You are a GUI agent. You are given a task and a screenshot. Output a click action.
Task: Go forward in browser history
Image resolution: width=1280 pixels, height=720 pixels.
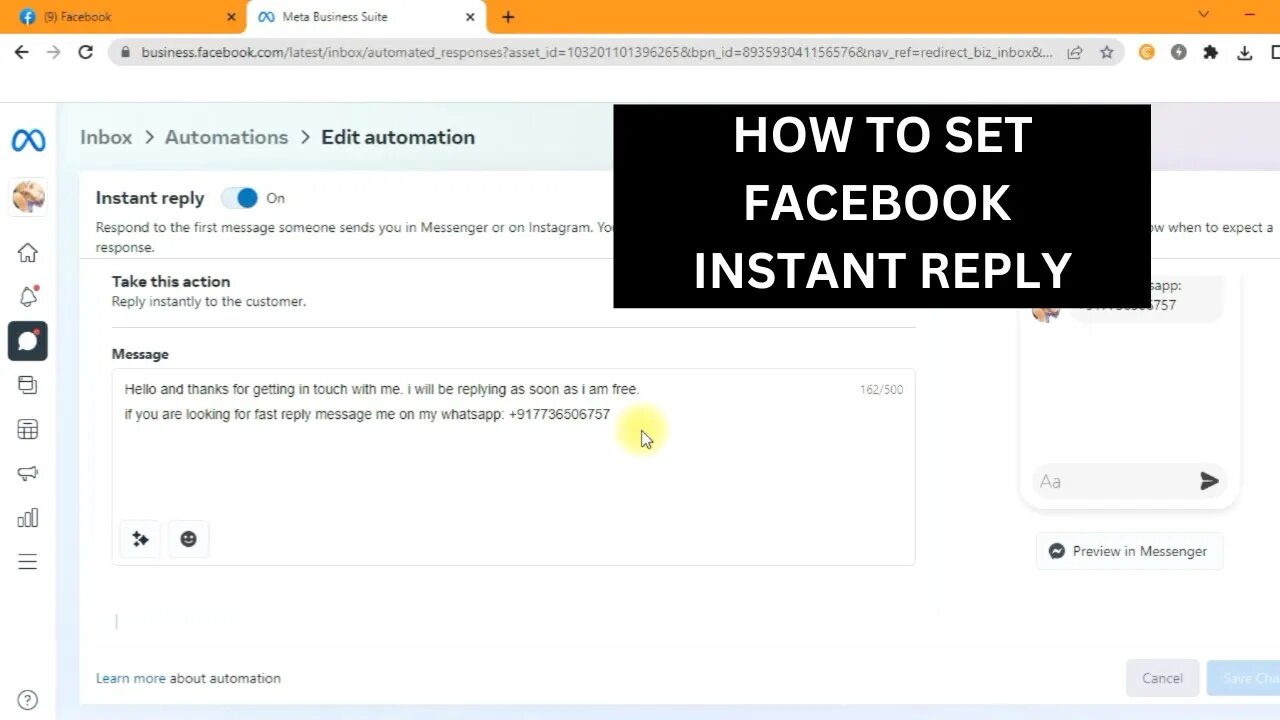(54, 52)
